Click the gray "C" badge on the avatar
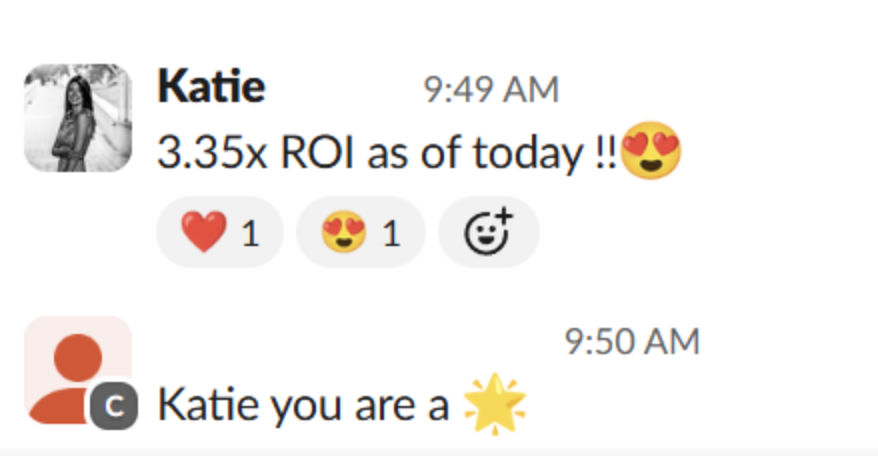The image size is (878, 456). pyautogui.click(x=112, y=406)
